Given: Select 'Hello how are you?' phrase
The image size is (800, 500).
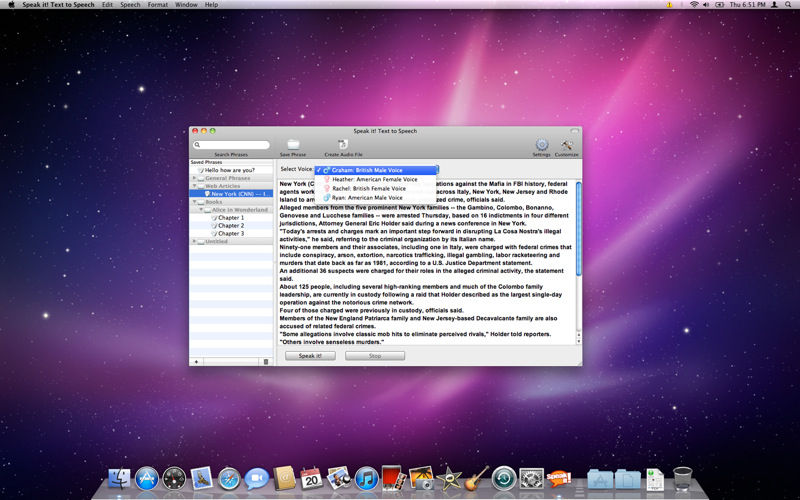Looking at the screenshot, I should click(x=231, y=170).
